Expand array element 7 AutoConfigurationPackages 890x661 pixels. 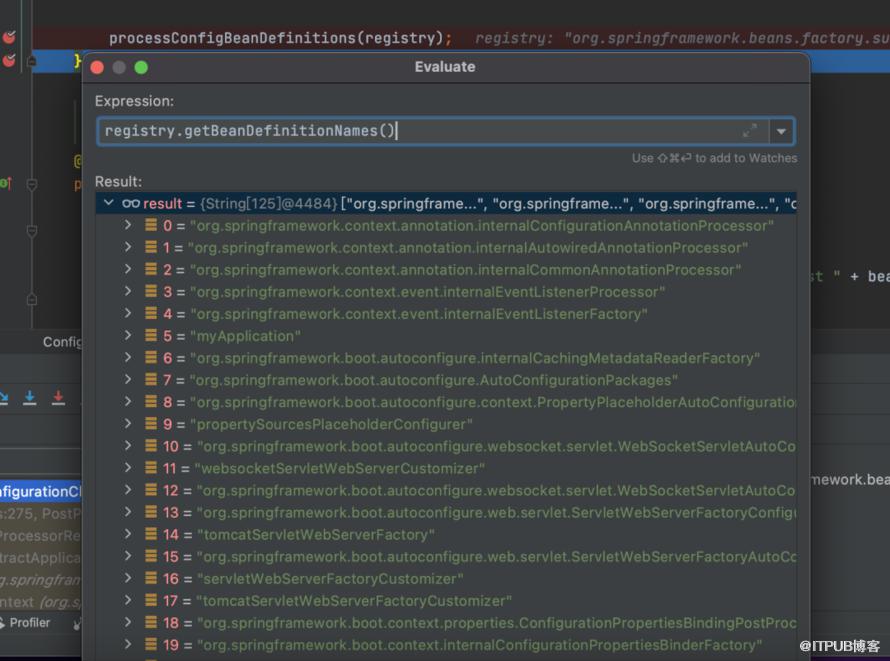128,380
